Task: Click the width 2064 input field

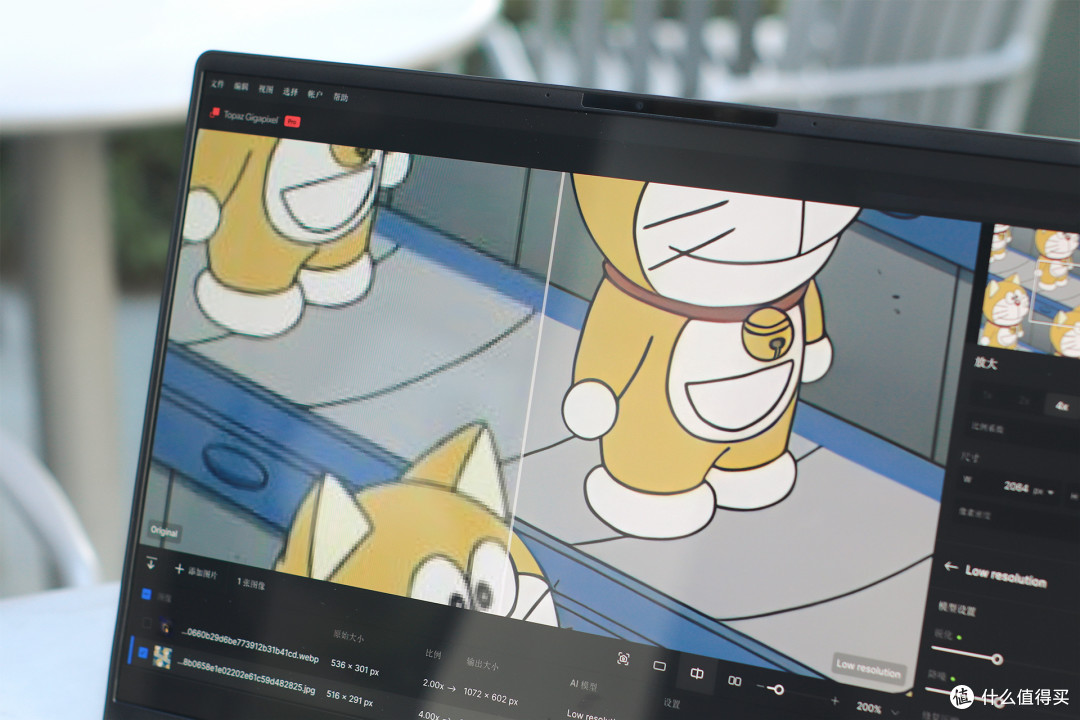Action: pos(1015,486)
